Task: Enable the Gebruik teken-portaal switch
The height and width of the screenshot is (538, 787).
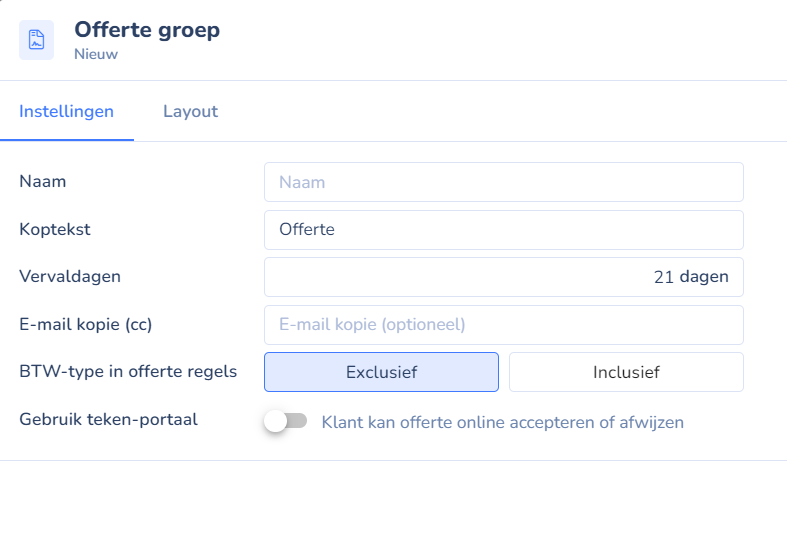Action: tap(286, 421)
